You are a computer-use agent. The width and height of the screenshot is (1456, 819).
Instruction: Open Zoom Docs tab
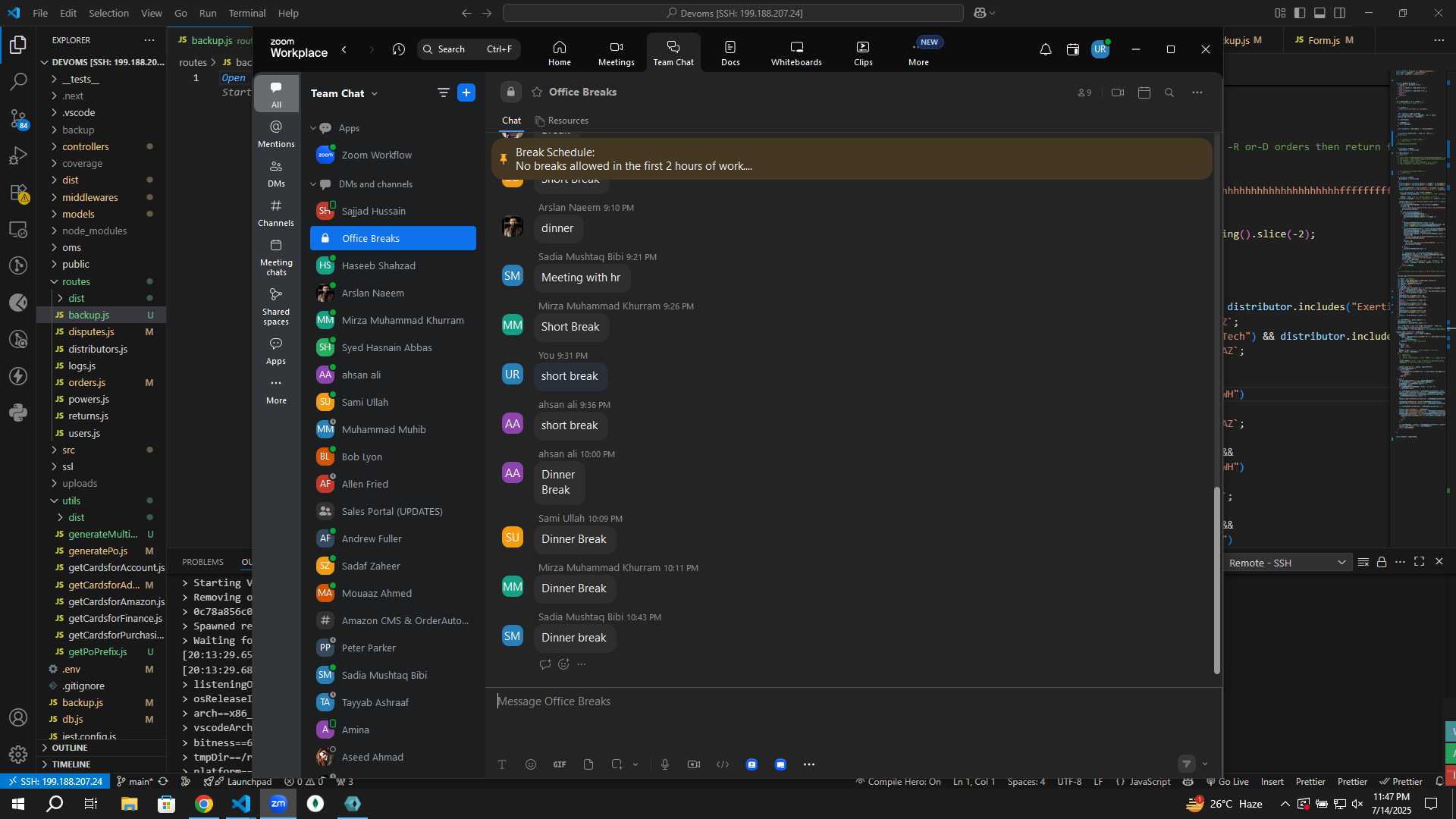[x=730, y=53]
